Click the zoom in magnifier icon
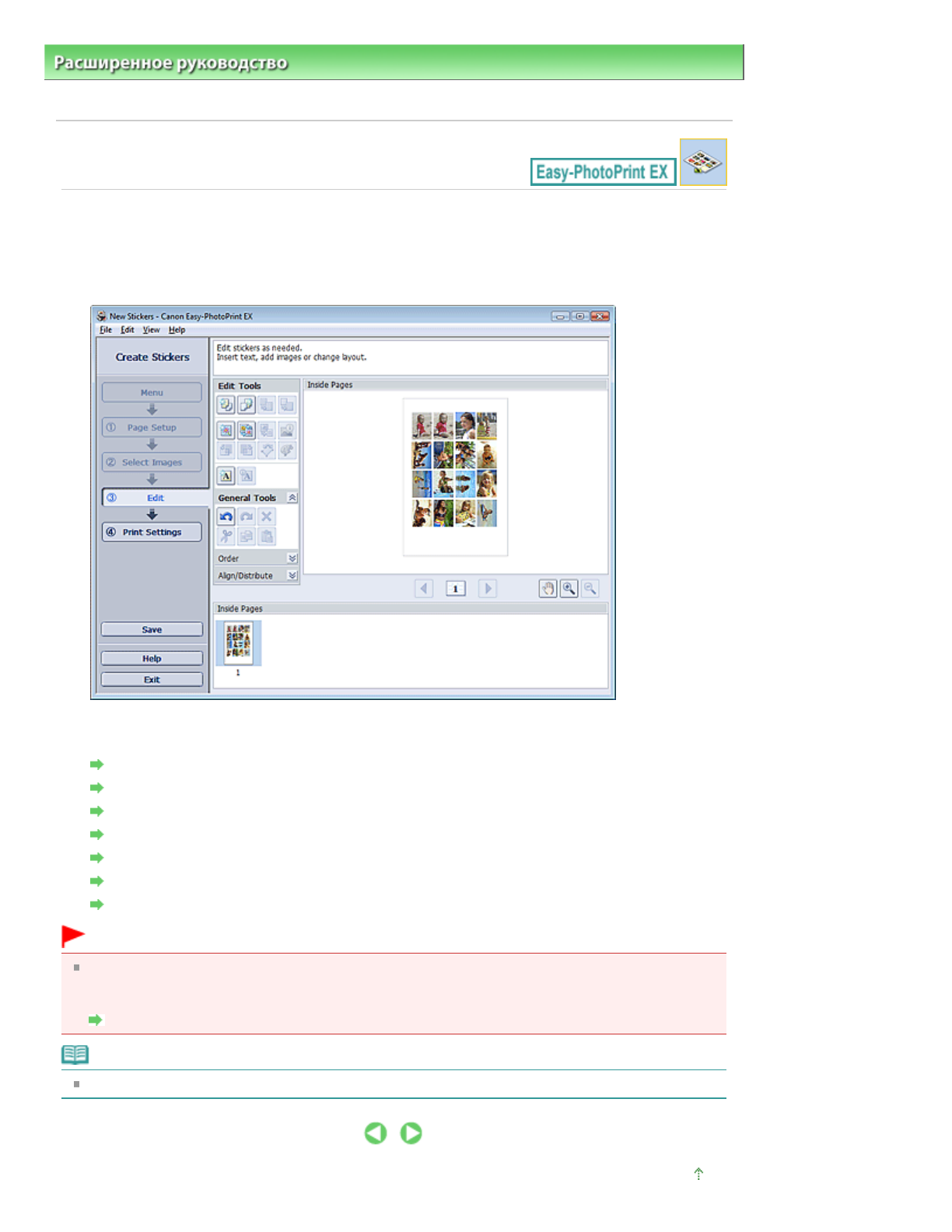This screenshot has height=1232, width=952. [569, 589]
